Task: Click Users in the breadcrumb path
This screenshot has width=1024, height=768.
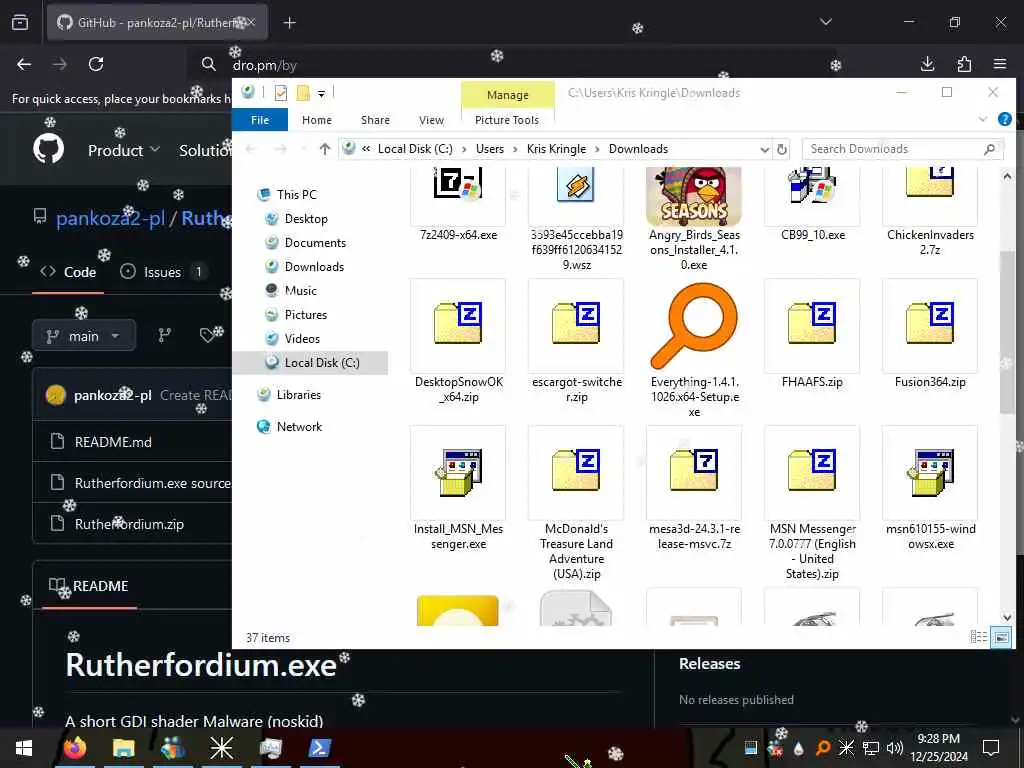Action: [x=490, y=149]
